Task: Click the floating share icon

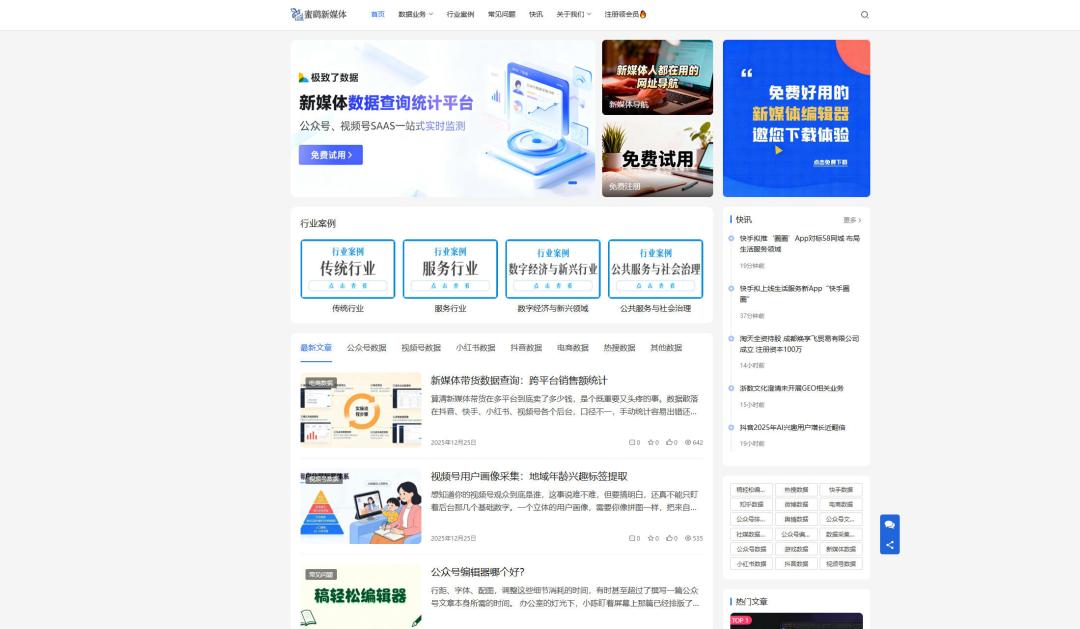Action: [889, 545]
